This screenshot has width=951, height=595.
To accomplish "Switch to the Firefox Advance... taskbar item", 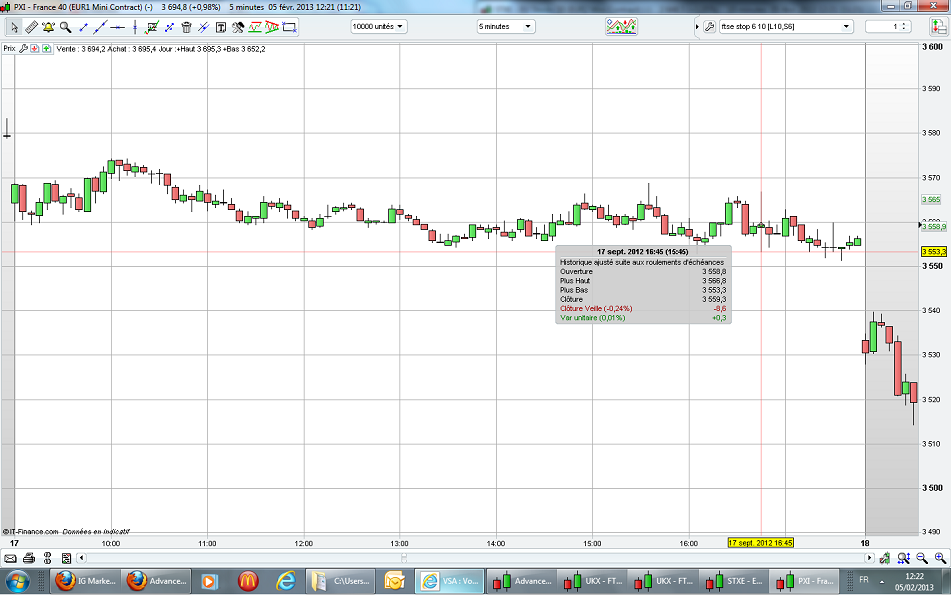I will [x=157, y=581].
